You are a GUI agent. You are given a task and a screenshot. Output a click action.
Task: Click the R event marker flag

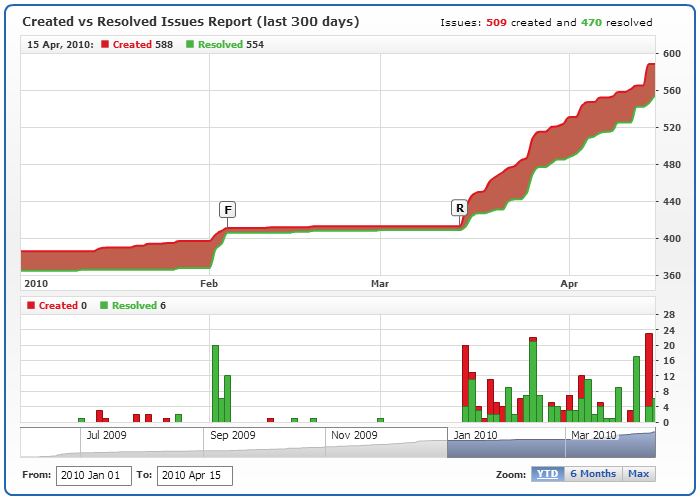tap(459, 208)
